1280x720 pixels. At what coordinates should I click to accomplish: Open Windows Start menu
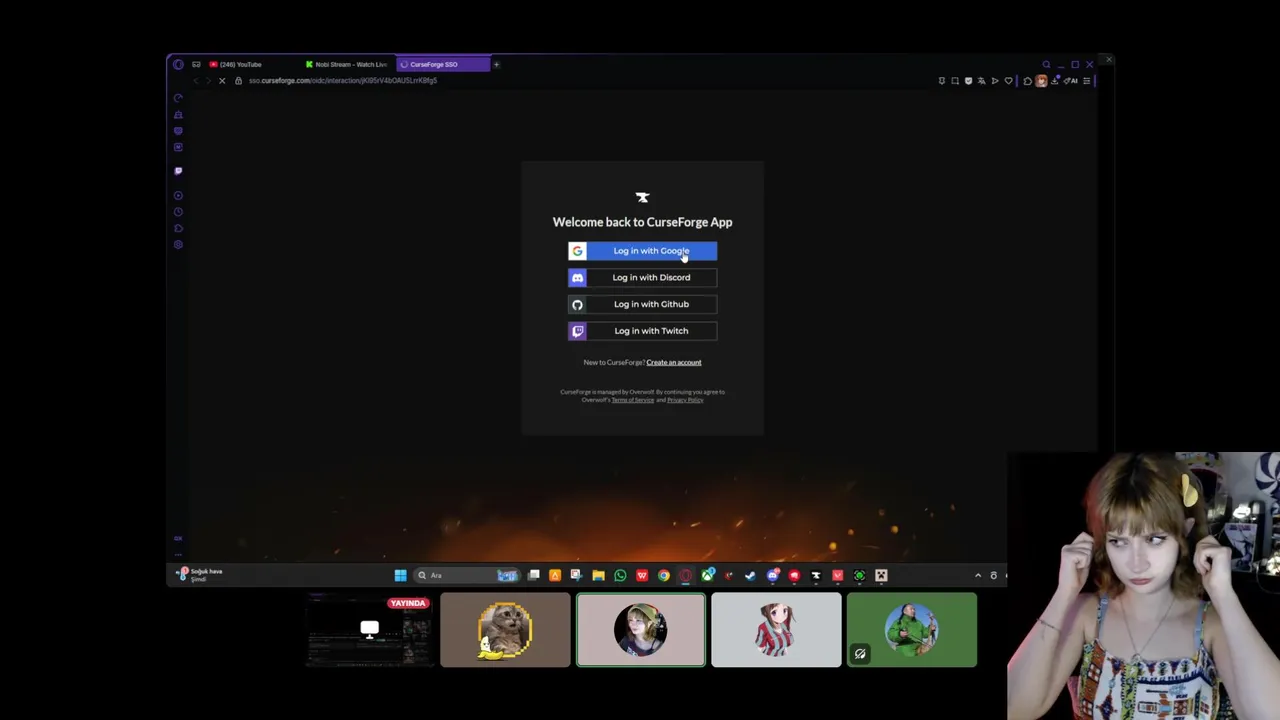[x=400, y=575]
